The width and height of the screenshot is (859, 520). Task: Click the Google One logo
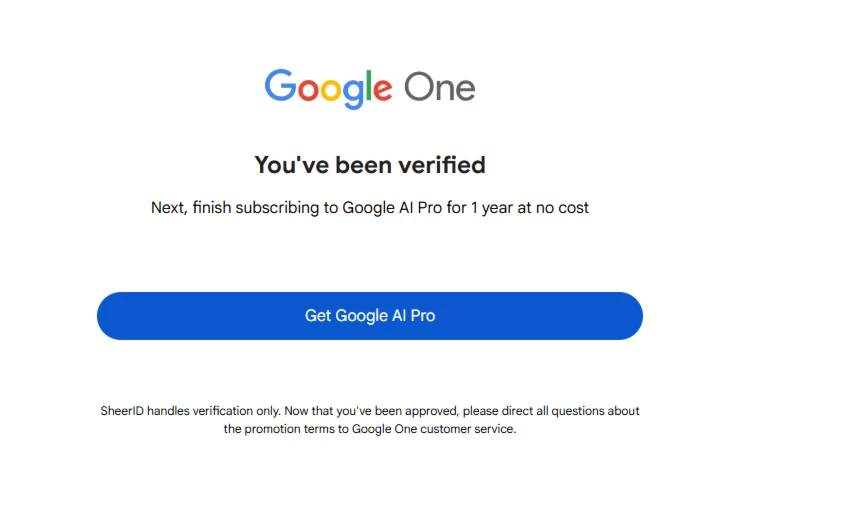(x=370, y=88)
